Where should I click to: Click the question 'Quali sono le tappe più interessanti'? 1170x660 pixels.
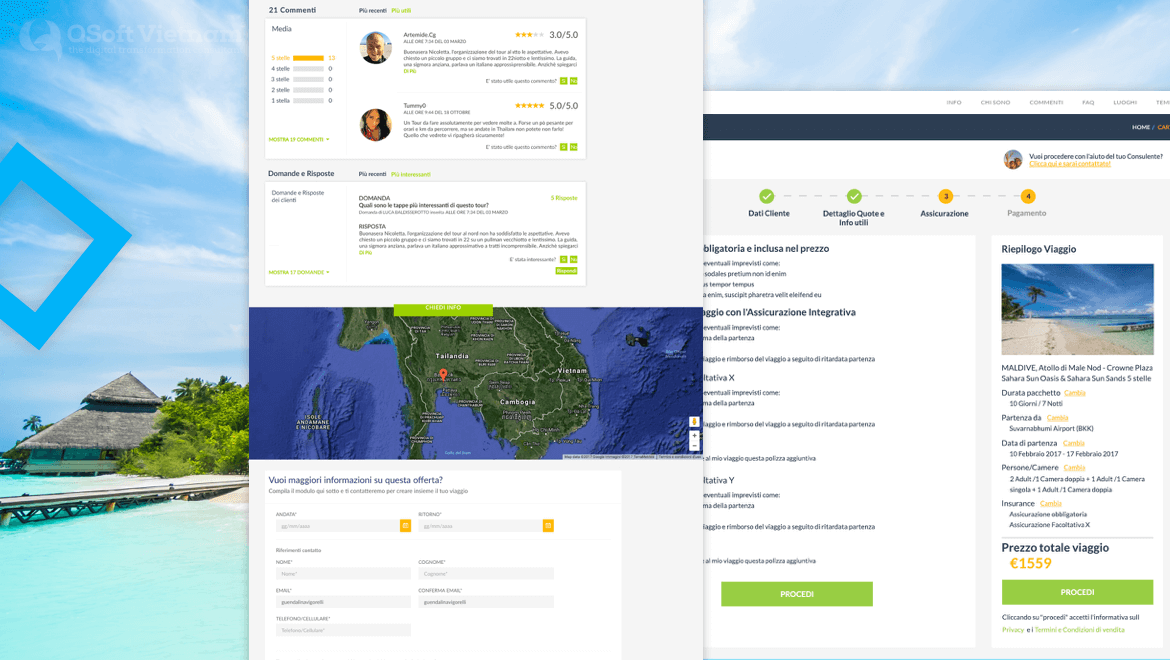pos(424,205)
